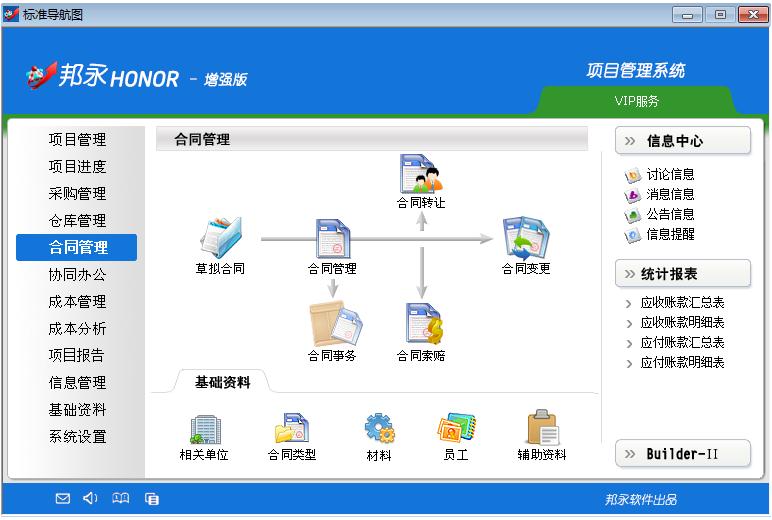
Task: Expand the 信息中心 panel header
Action: (x=683, y=141)
